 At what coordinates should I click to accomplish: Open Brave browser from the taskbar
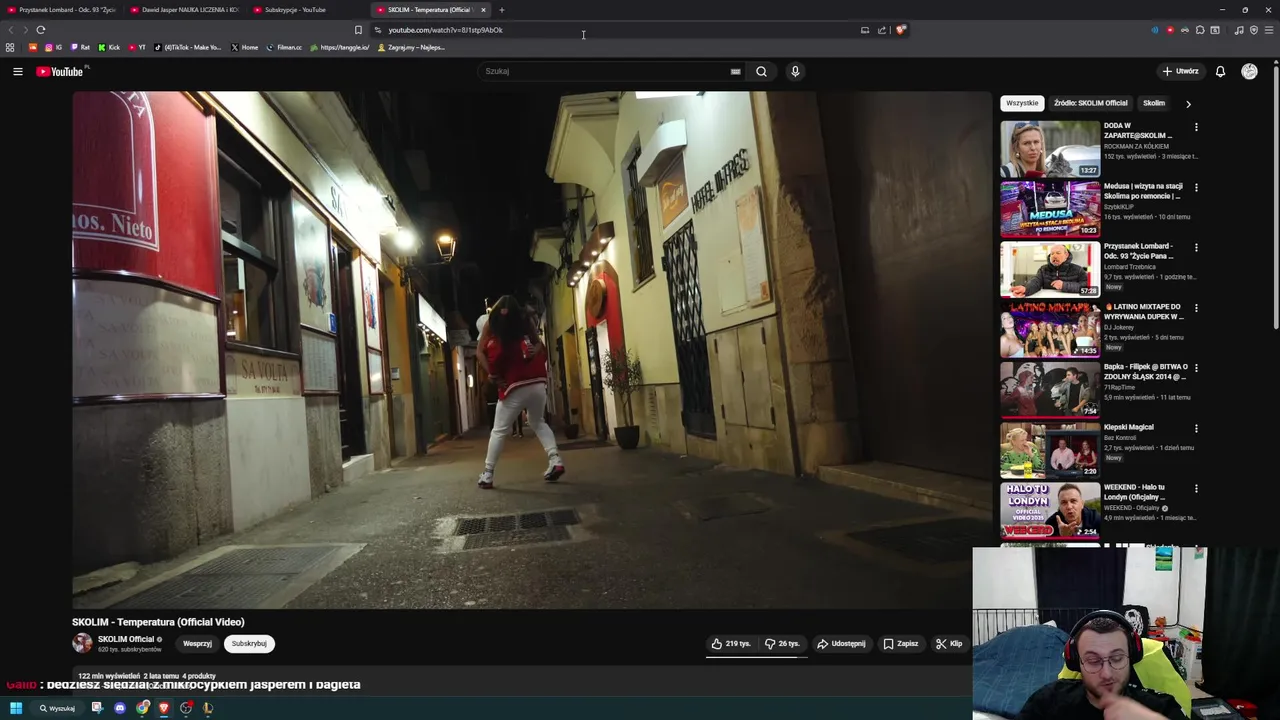coord(164,708)
